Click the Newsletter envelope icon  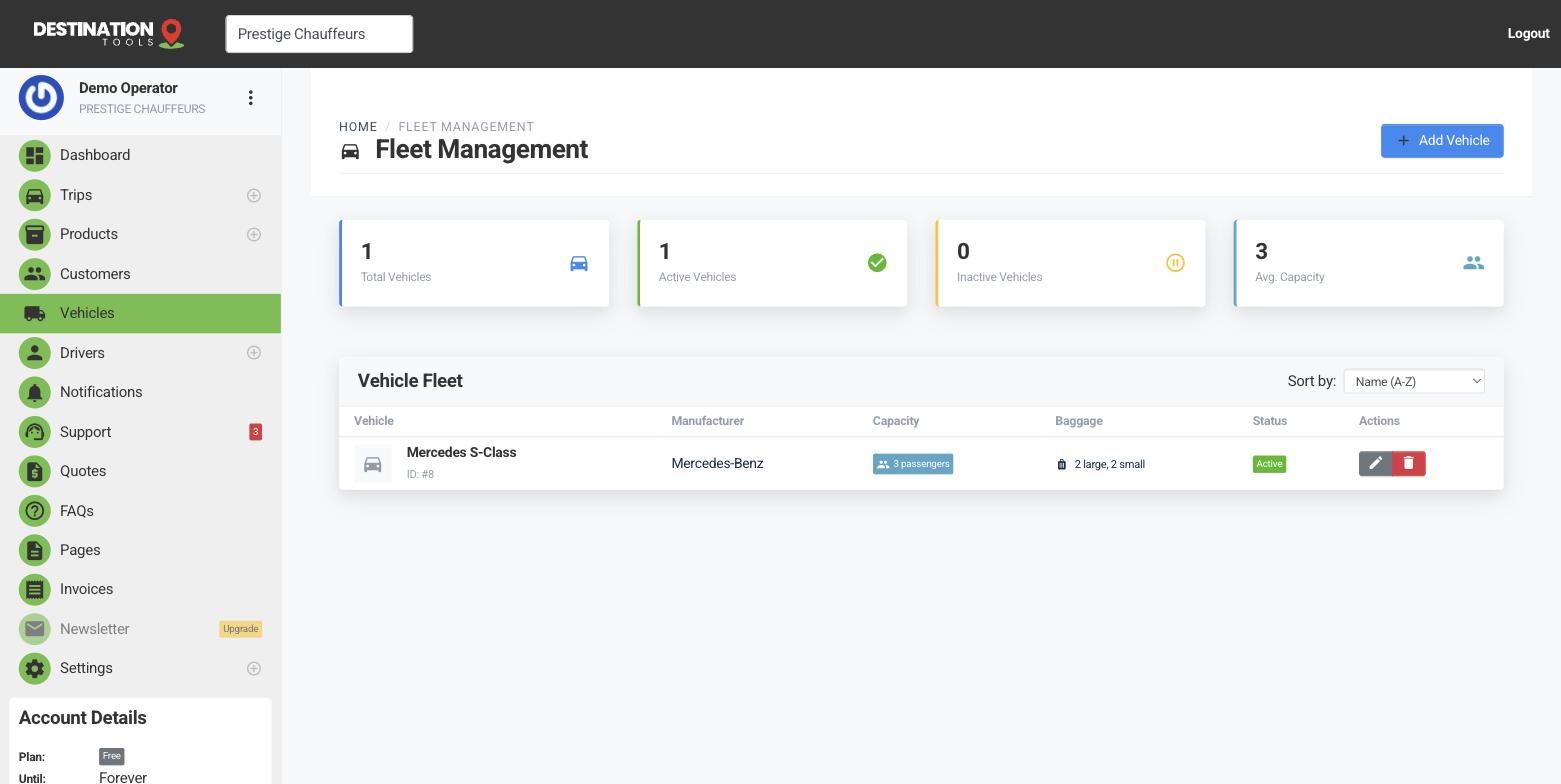[35, 629]
